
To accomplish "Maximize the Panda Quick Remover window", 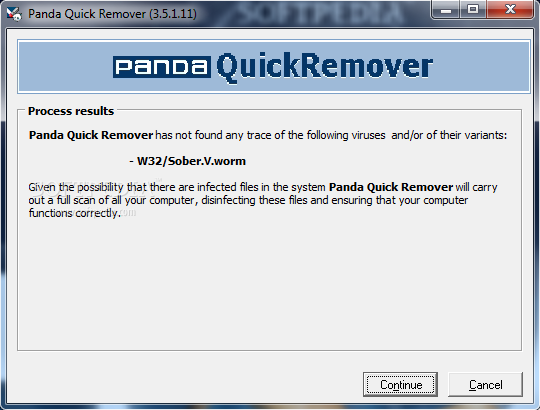I will point(473,9).
